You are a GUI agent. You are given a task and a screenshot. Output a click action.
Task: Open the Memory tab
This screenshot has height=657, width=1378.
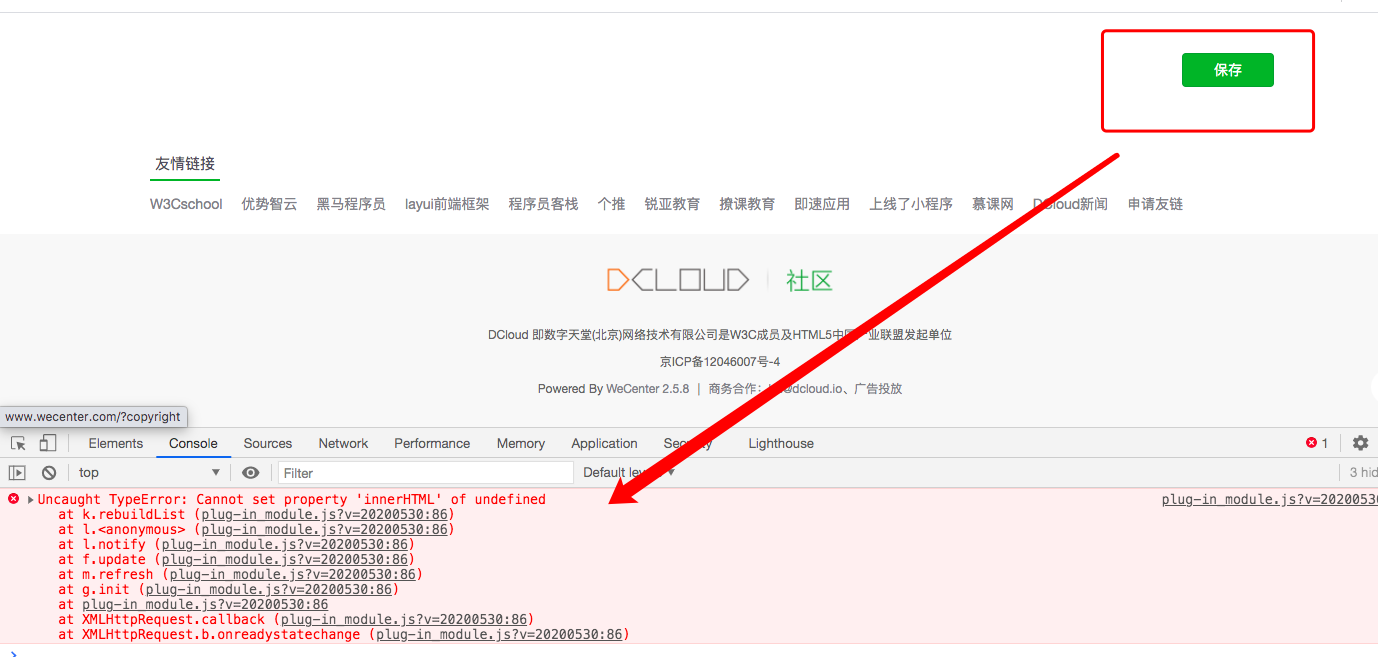point(521,443)
